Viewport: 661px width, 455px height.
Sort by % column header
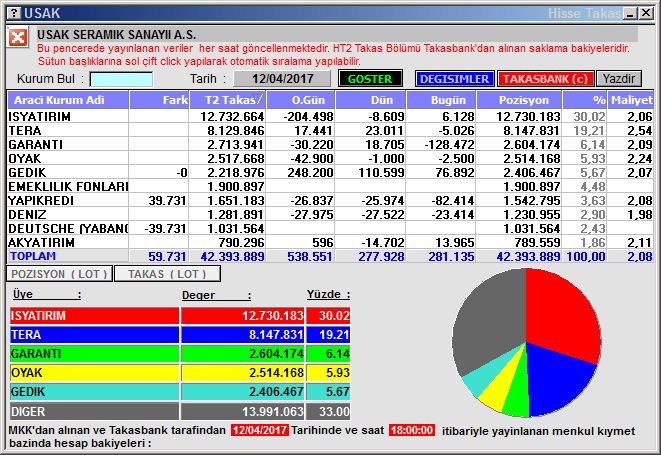point(585,100)
